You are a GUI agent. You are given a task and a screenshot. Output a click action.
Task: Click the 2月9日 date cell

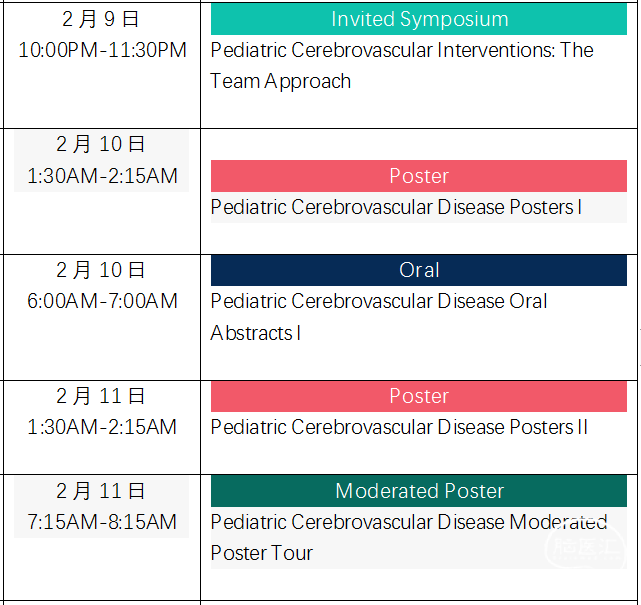click(101, 19)
